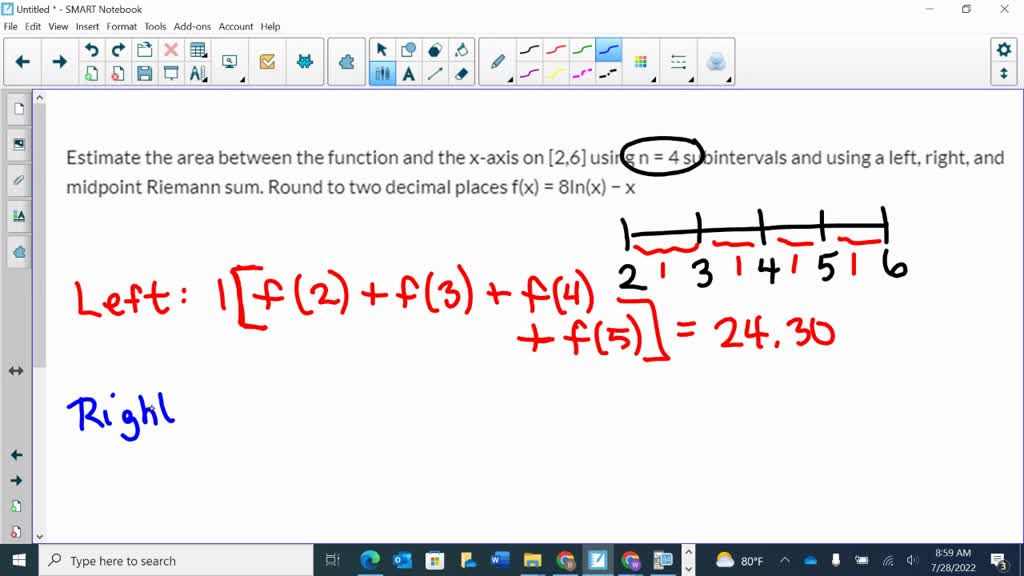
Task: Click the Next Page forward arrow
Action: pos(59,61)
